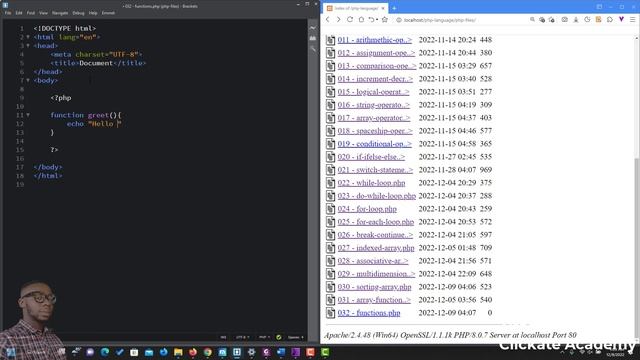This screenshot has height=360, width=640.
Task: Open the 025 - for-each-loop.php link
Action: (376, 222)
